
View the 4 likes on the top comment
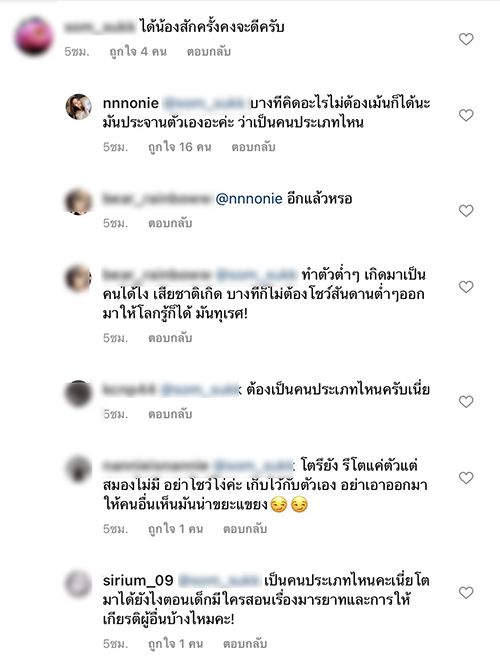click(x=138, y=52)
